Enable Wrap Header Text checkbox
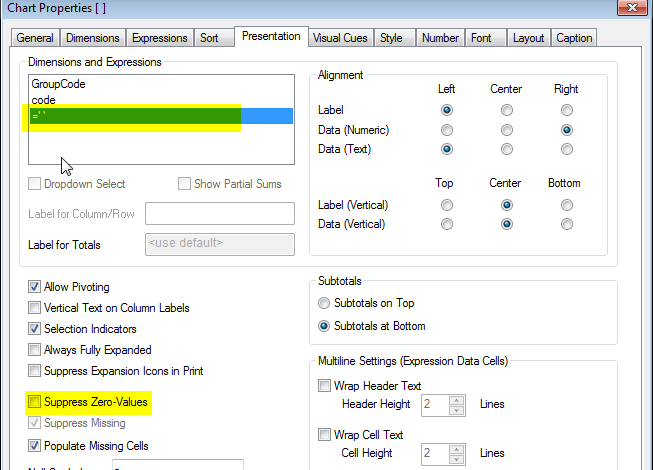 point(324,386)
